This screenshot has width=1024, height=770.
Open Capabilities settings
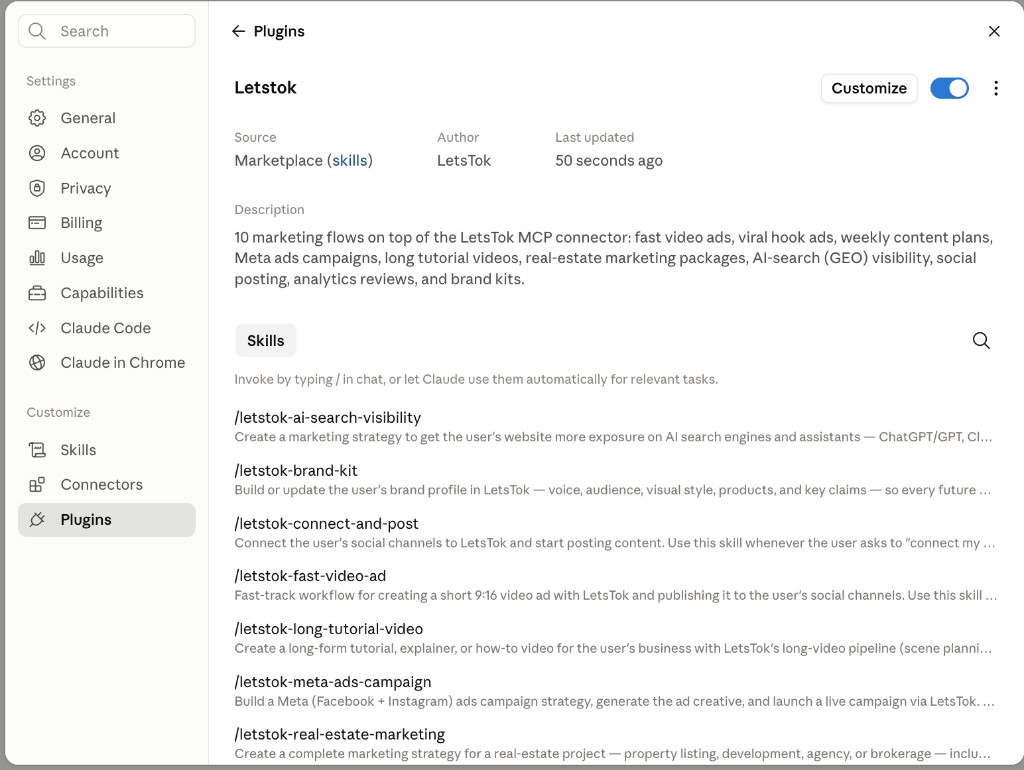coord(106,293)
